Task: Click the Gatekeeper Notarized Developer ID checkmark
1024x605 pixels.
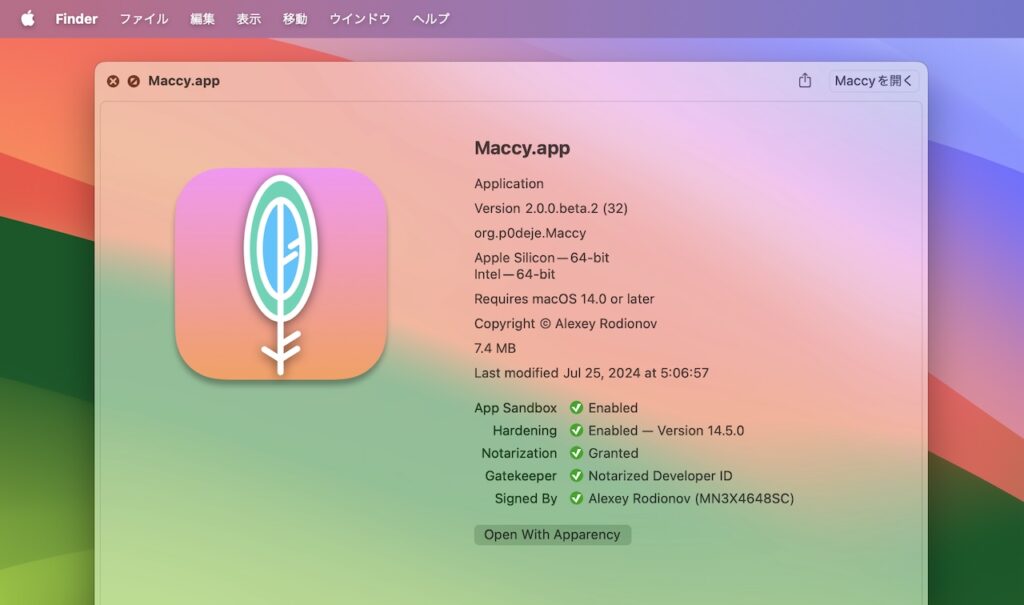Action: 577,475
